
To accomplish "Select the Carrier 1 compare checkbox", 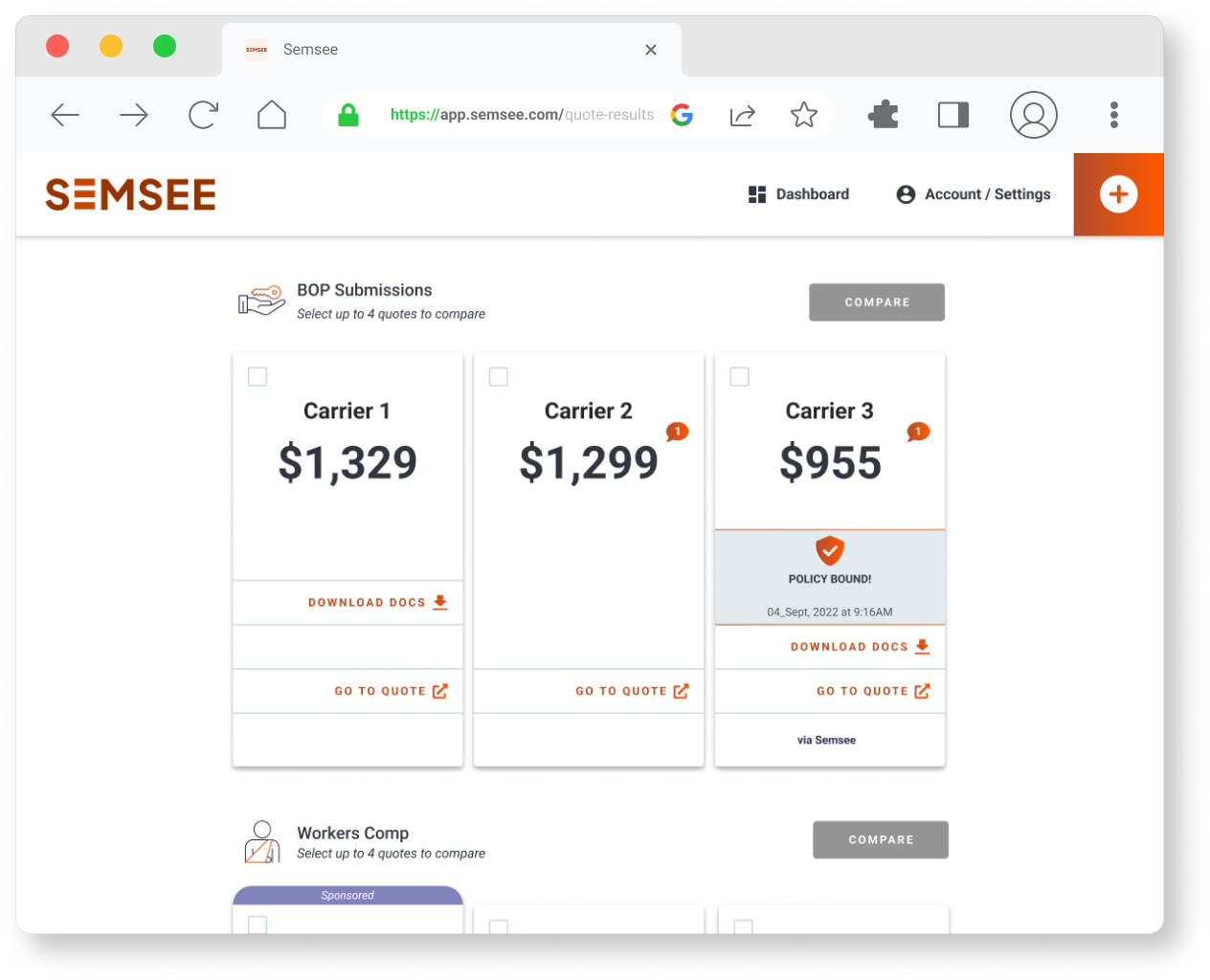I will point(257,377).
